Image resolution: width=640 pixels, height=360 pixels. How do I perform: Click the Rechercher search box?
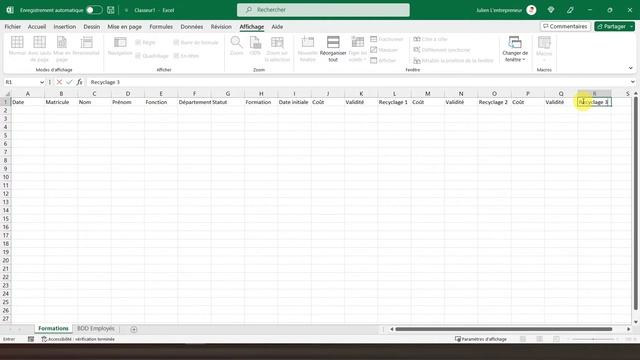click(323, 10)
